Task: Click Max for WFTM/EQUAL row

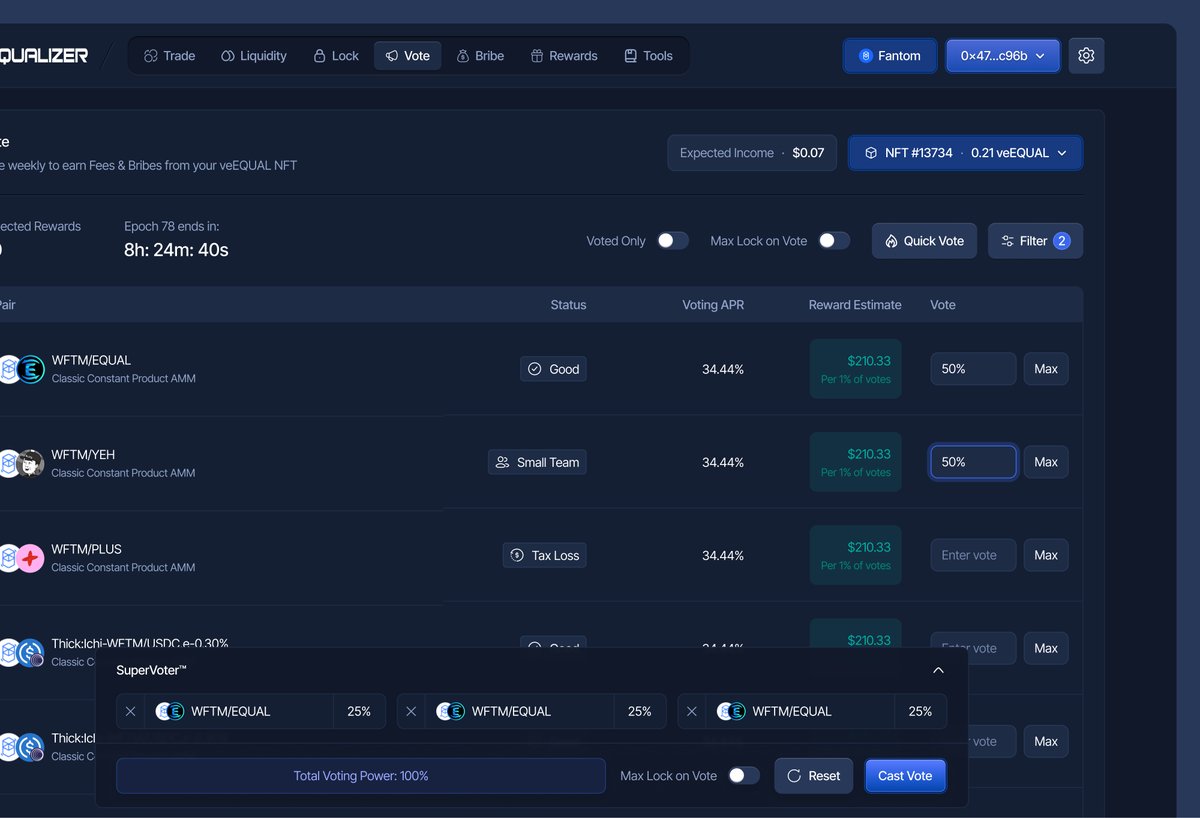Action: [1046, 369]
